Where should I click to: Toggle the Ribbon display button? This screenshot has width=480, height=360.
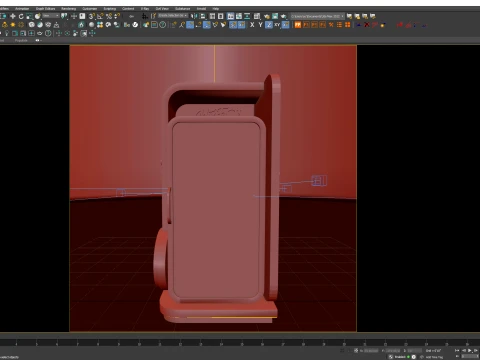pos(231,16)
